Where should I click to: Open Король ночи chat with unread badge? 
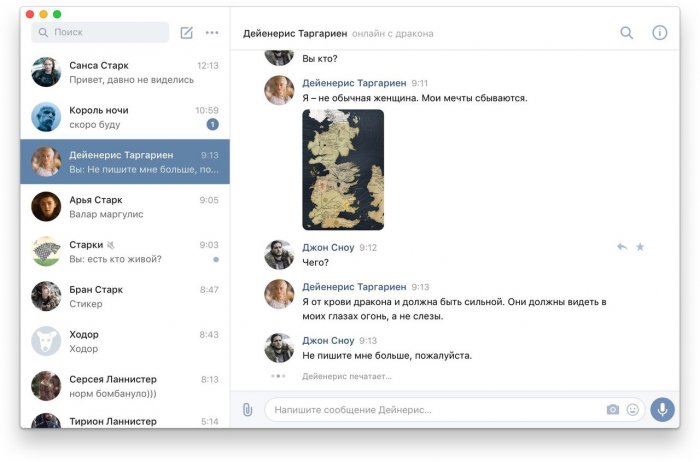tap(125, 117)
